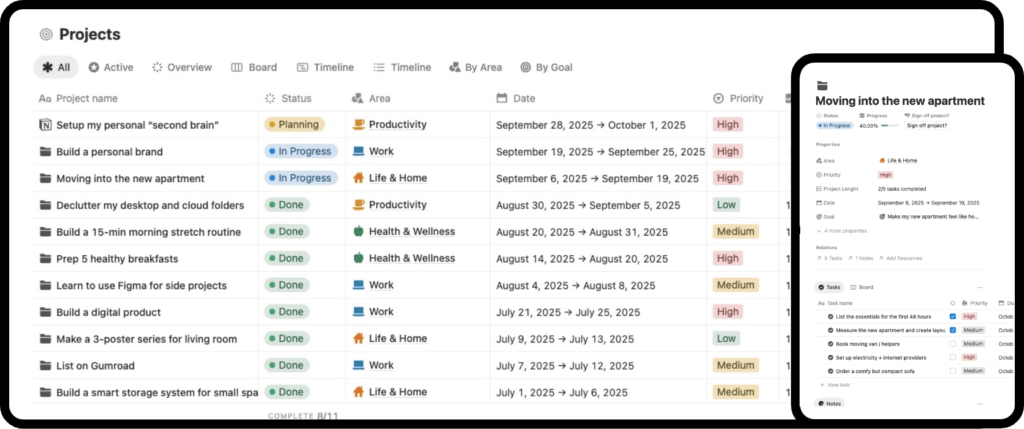
Task: Click Project name column header
Action: pyautogui.click(x=78, y=99)
